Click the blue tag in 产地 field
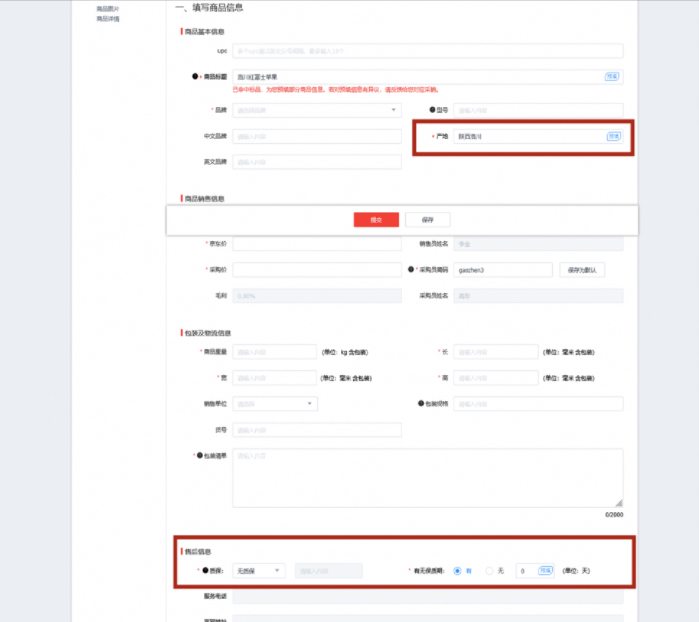 [x=613, y=136]
